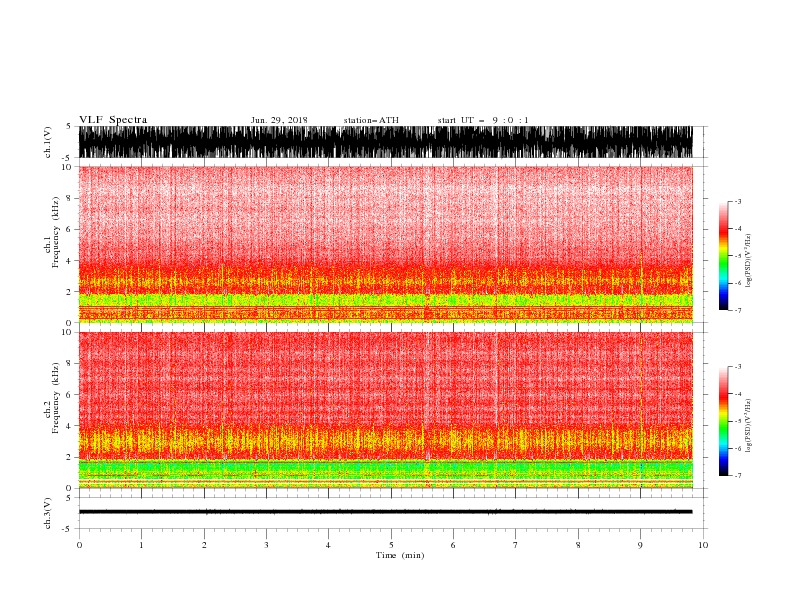Click the ch.2 color scale bar
The height and width of the screenshot is (612, 792).
[x=723, y=421]
